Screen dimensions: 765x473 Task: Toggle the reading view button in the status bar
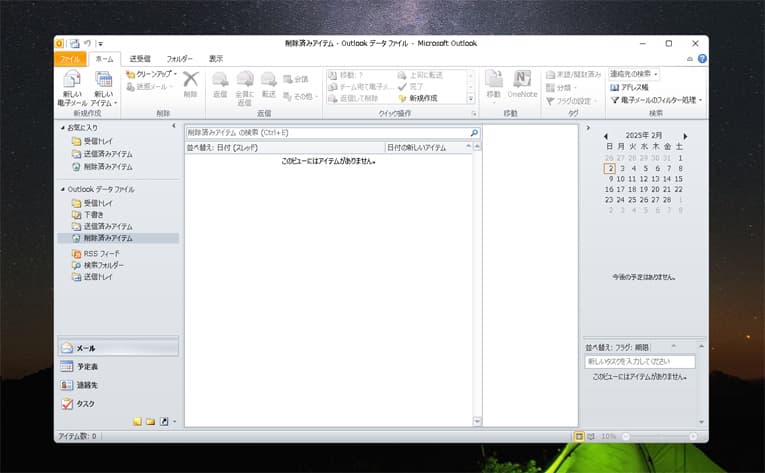[x=591, y=437]
